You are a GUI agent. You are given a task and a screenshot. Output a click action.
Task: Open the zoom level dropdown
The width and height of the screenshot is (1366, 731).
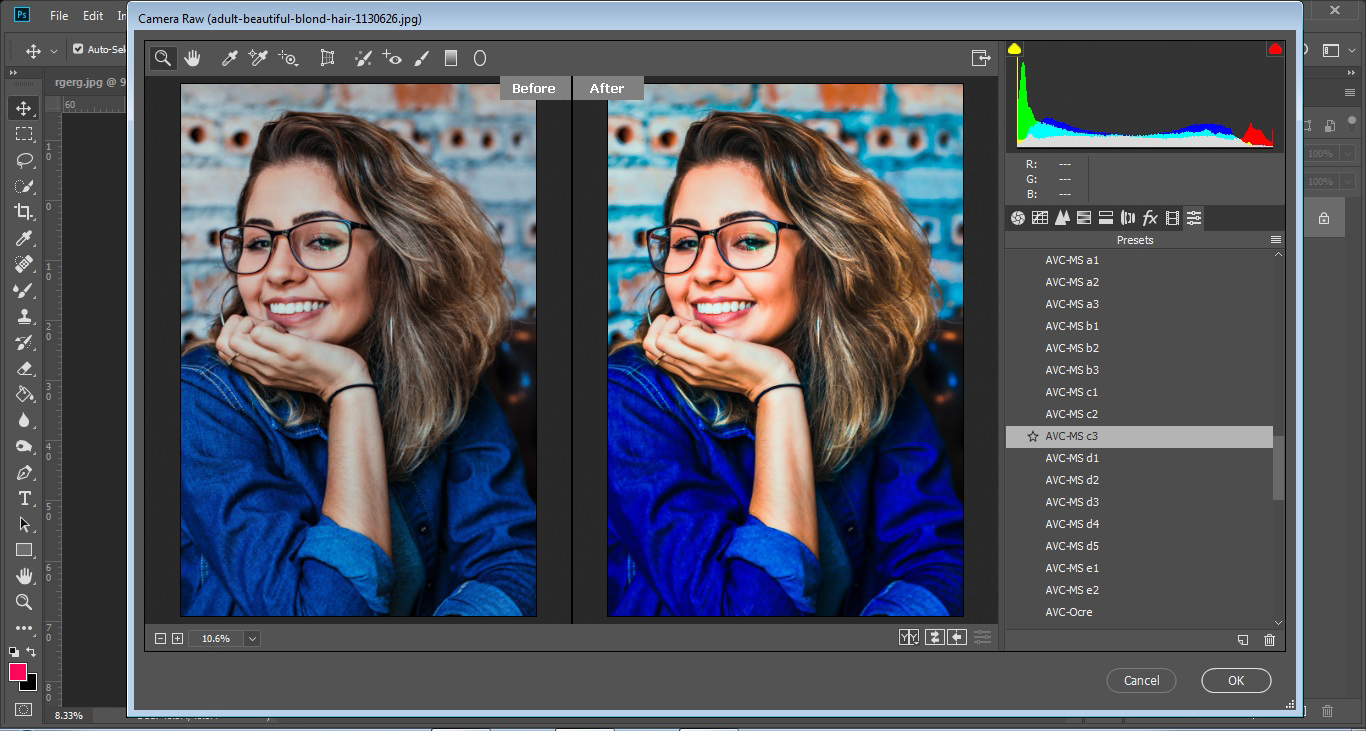252,639
